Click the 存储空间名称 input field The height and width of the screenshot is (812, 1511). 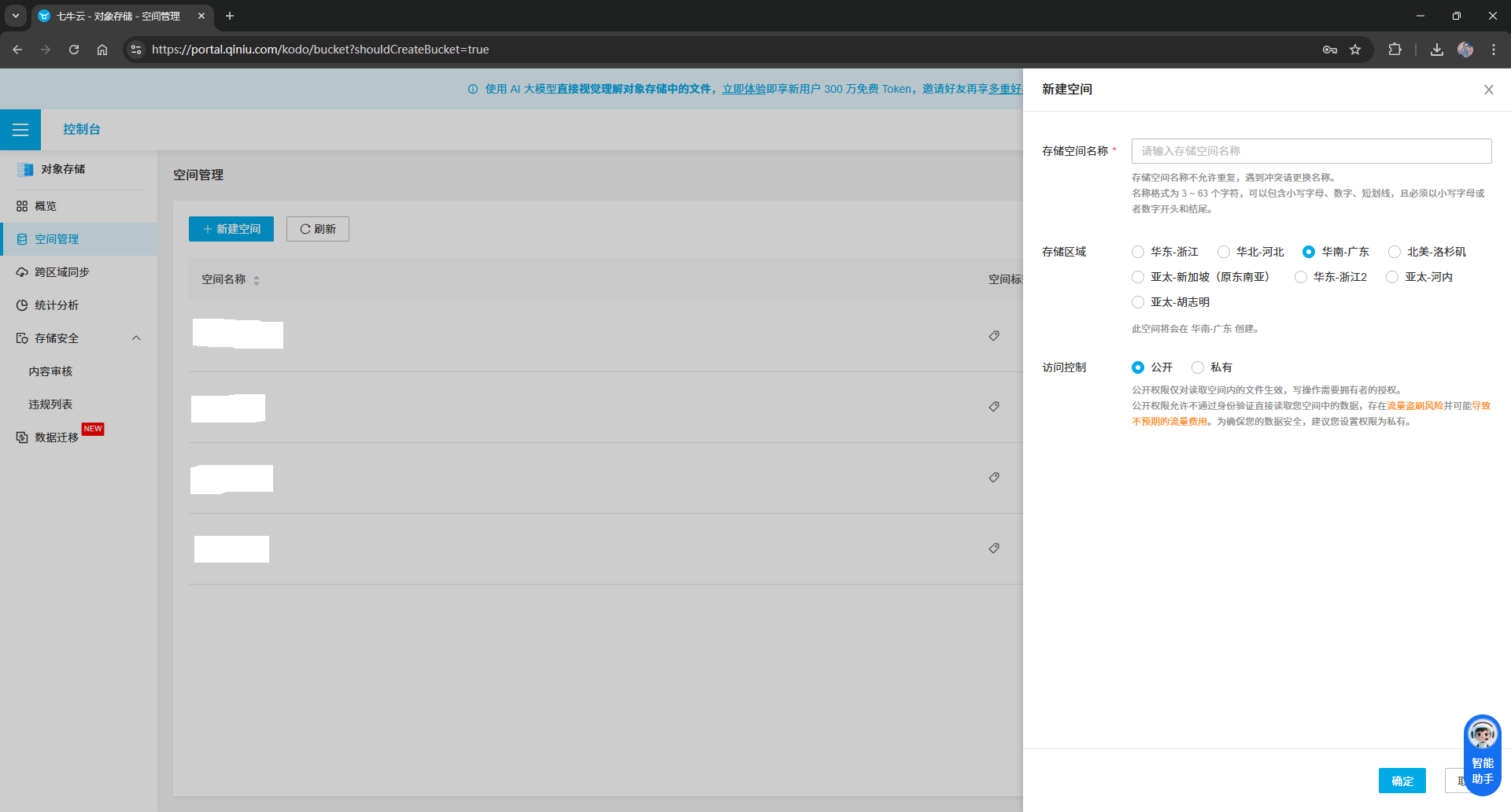pos(1311,151)
